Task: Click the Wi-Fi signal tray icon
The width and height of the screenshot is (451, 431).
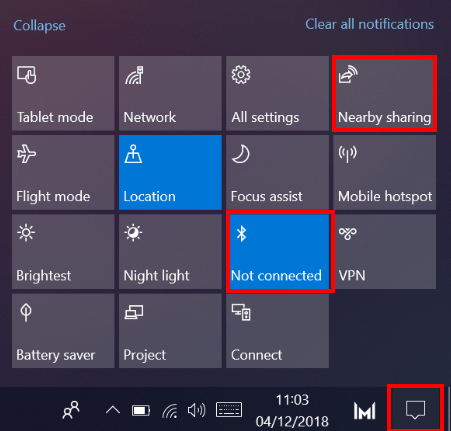Action: click(170, 410)
